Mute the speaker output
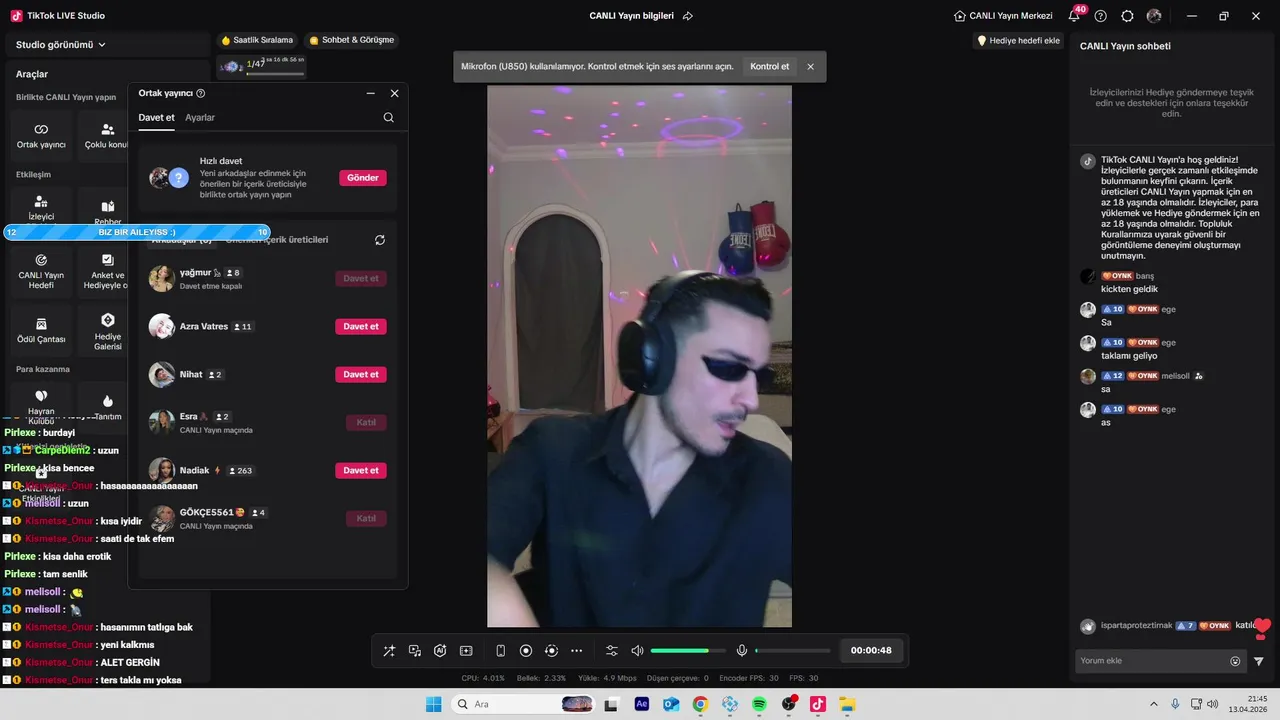This screenshot has width=1280, height=720. [x=637, y=651]
